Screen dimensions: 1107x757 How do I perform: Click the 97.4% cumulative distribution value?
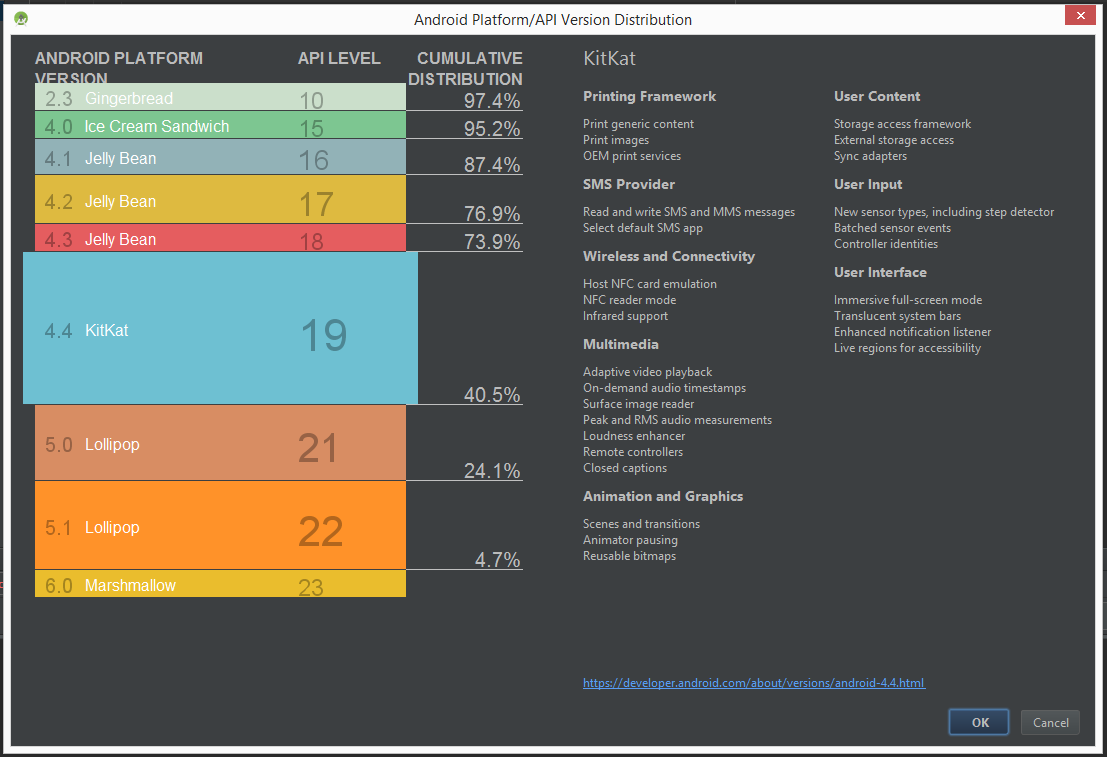(x=492, y=101)
